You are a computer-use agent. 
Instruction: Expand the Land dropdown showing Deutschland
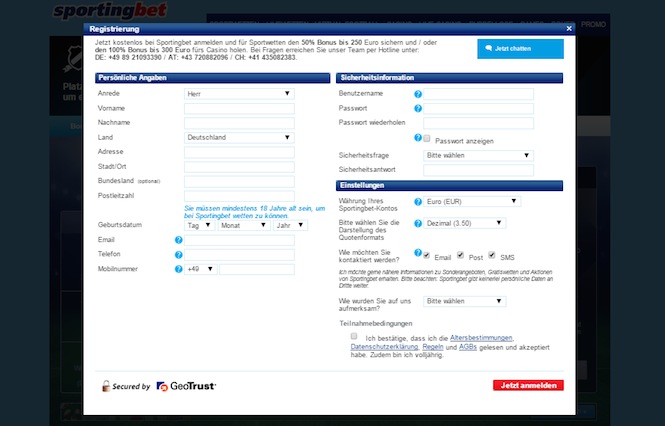coord(239,137)
